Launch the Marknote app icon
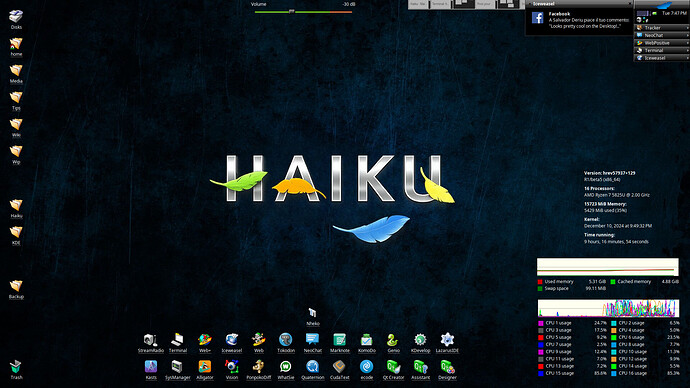 (x=339, y=340)
